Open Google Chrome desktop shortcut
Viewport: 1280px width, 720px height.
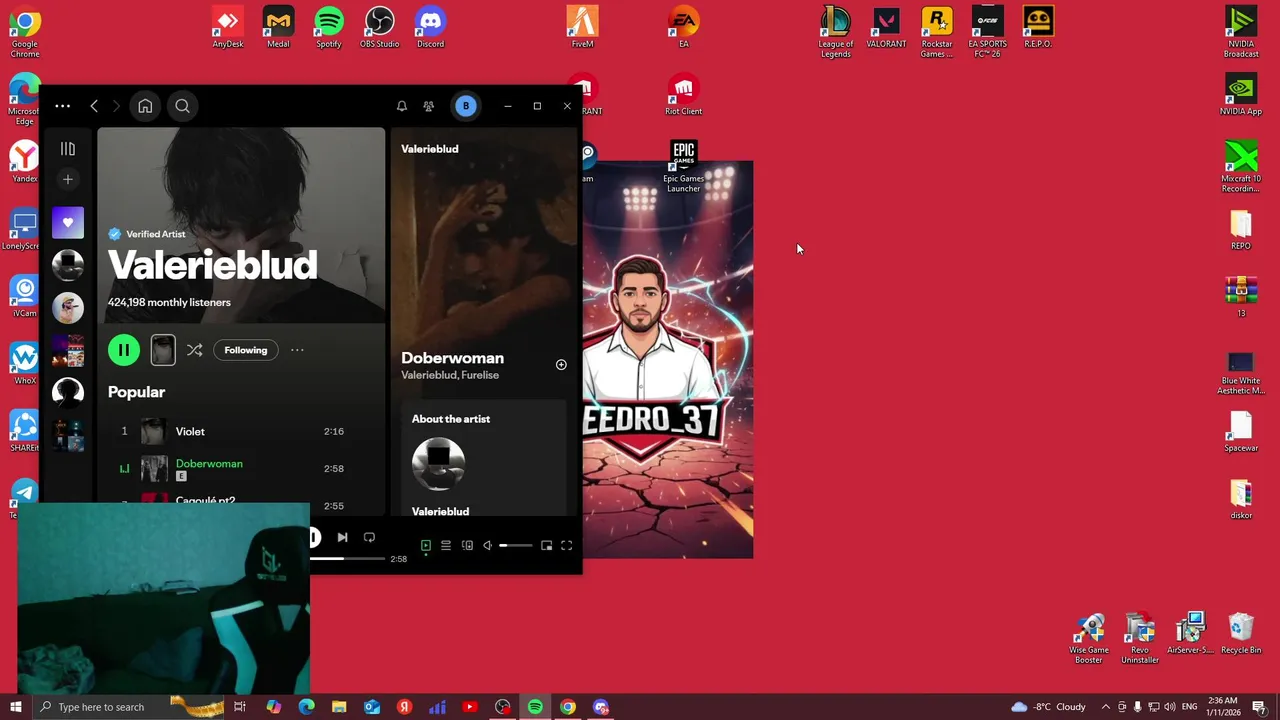[x=25, y=32]
